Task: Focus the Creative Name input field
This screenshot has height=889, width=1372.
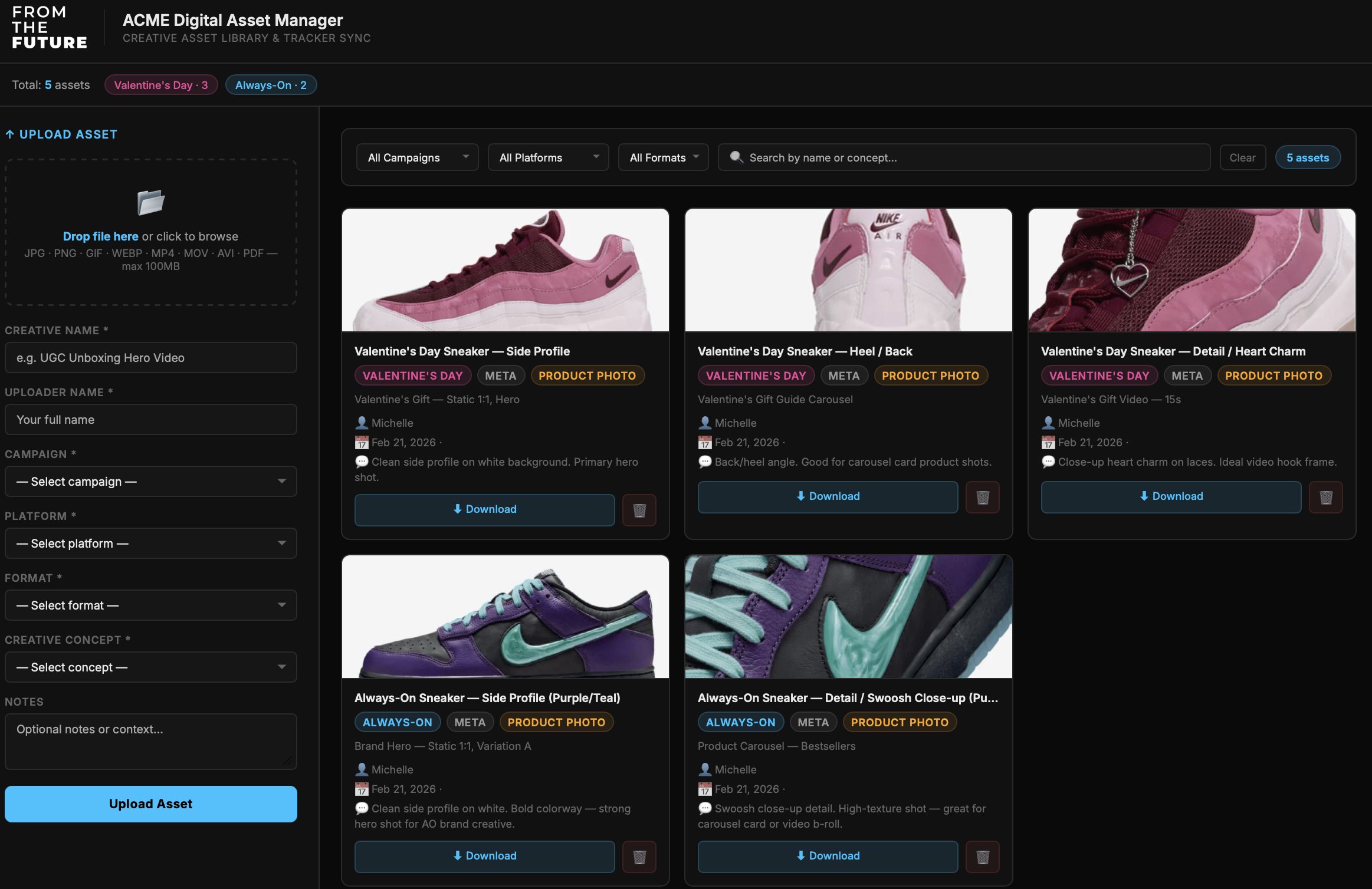Action: 151,358
